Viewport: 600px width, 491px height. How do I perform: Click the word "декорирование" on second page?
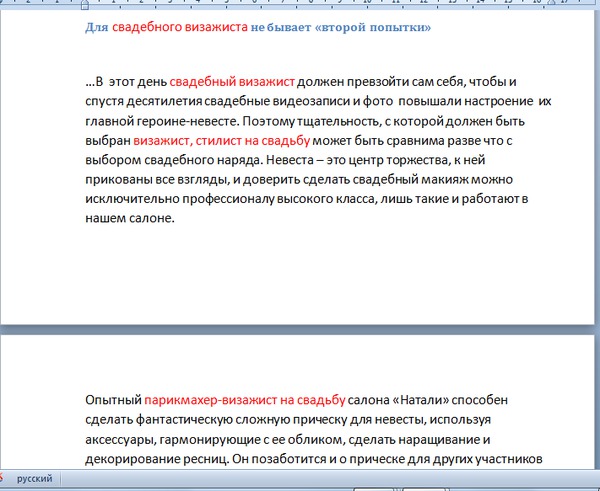[x=131, y=459]
